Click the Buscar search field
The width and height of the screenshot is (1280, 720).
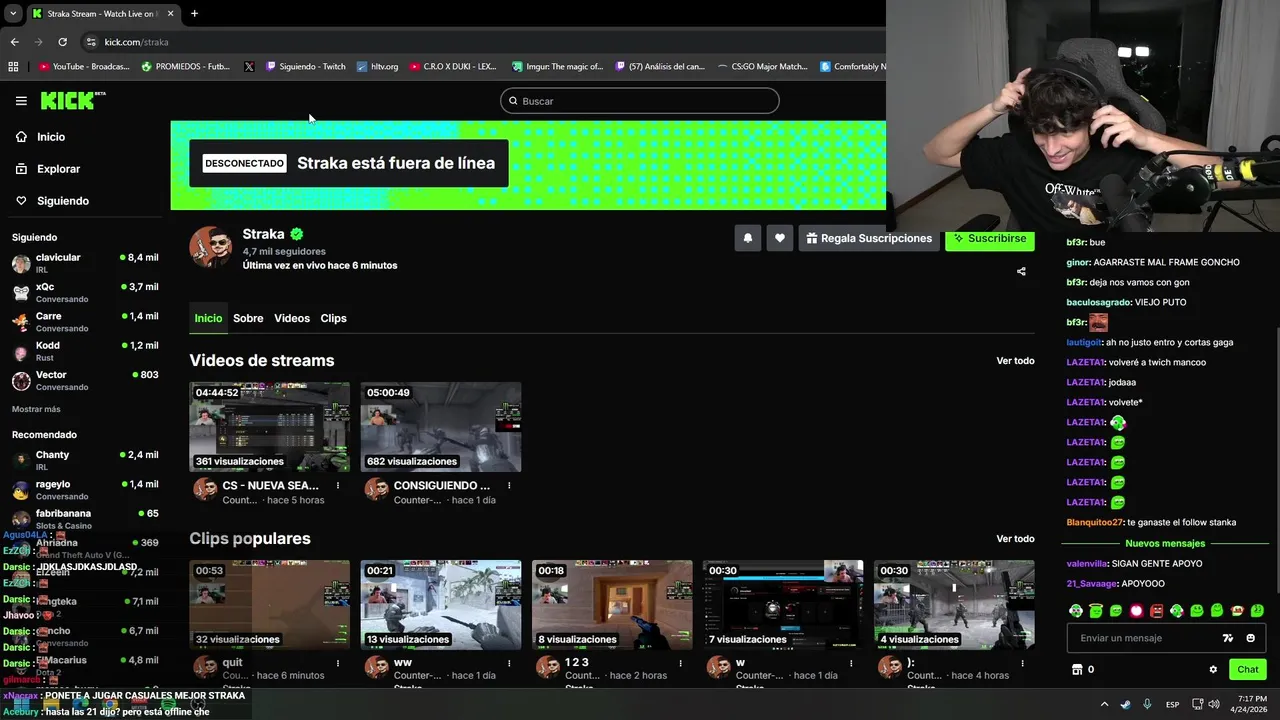[x=640, y=101]
